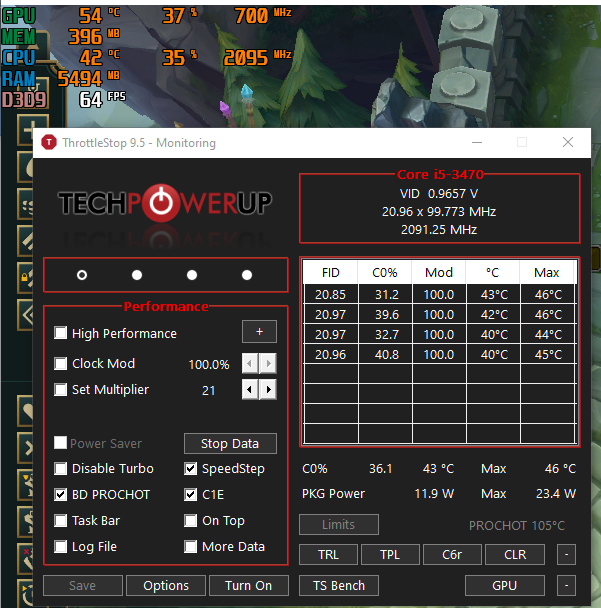Click the minus button next to CLR
This screenshot has width=601, height=608.
click(x=566, y=554)
